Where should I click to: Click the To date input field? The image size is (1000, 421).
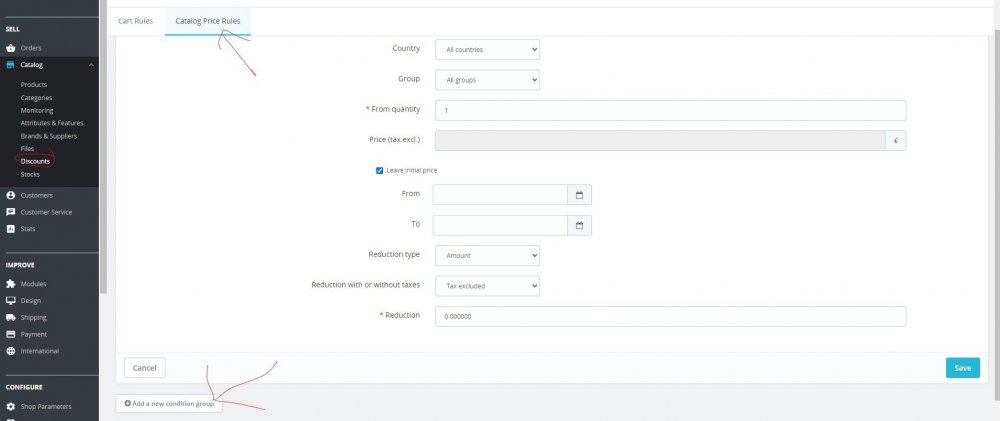500,225
